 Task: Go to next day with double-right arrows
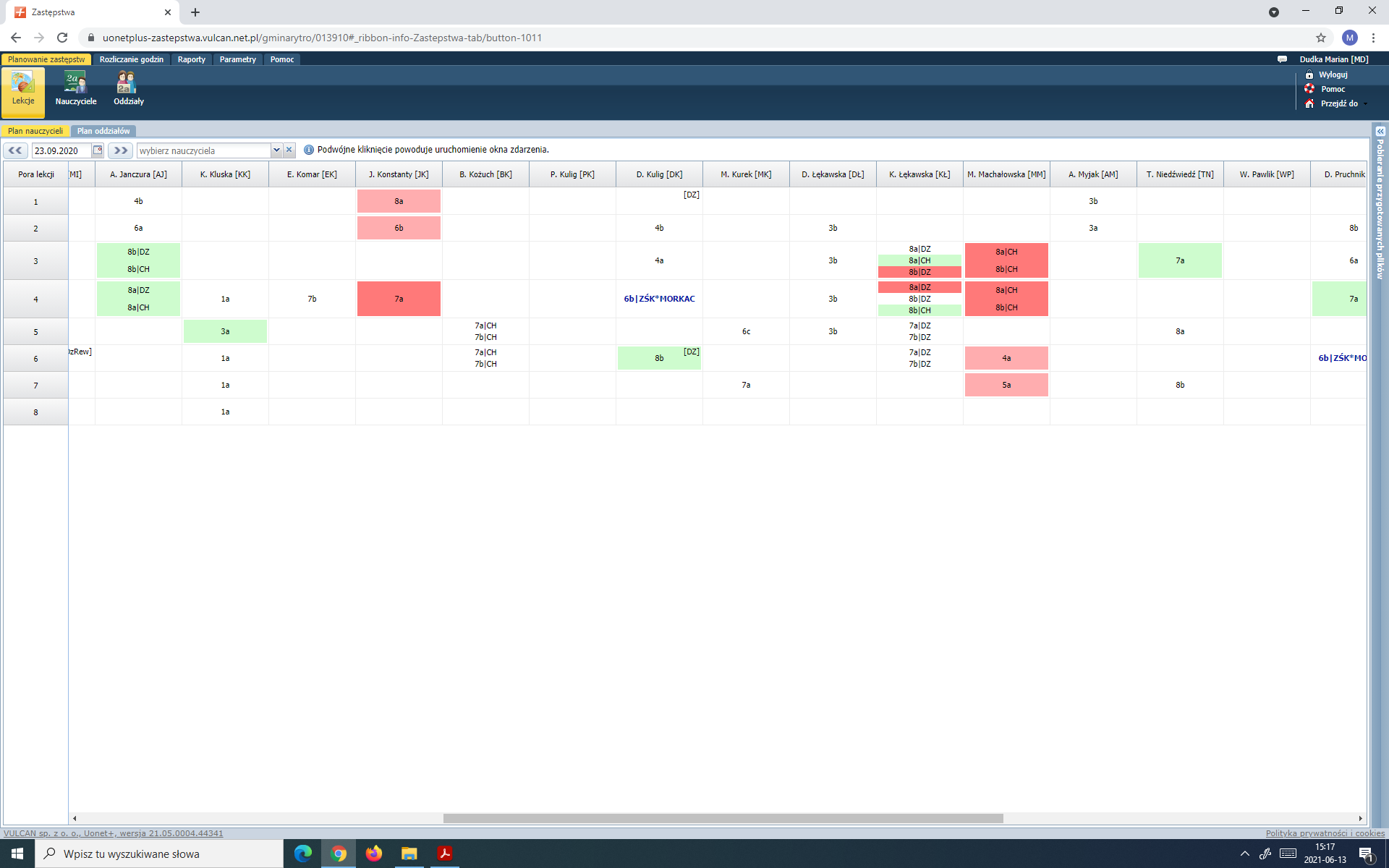[x=120, y=150]
